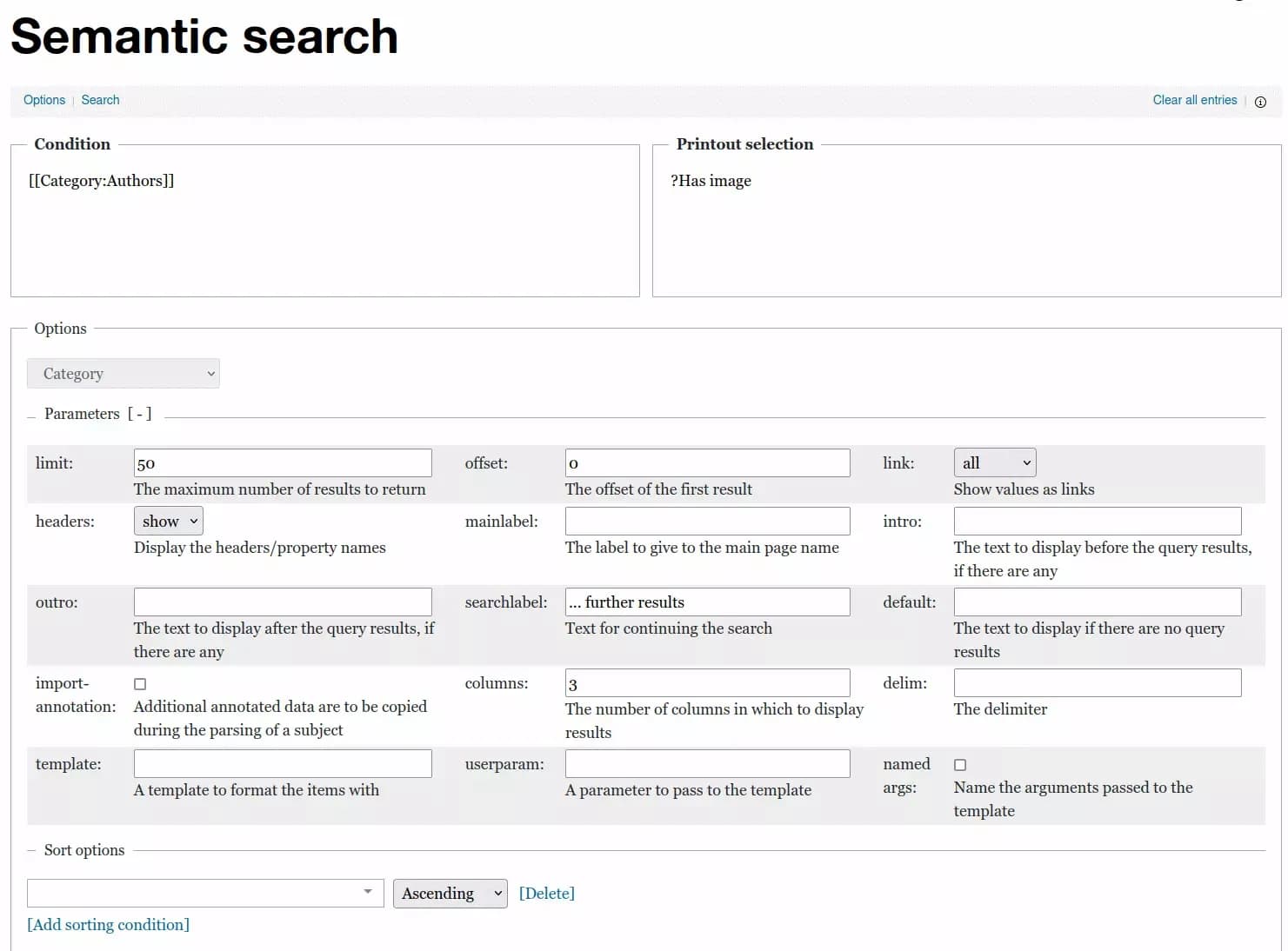Edit the Condition query textarea
Image resolution: width=1288 pixels, height=951 pixels.
(x=324, y=222)
